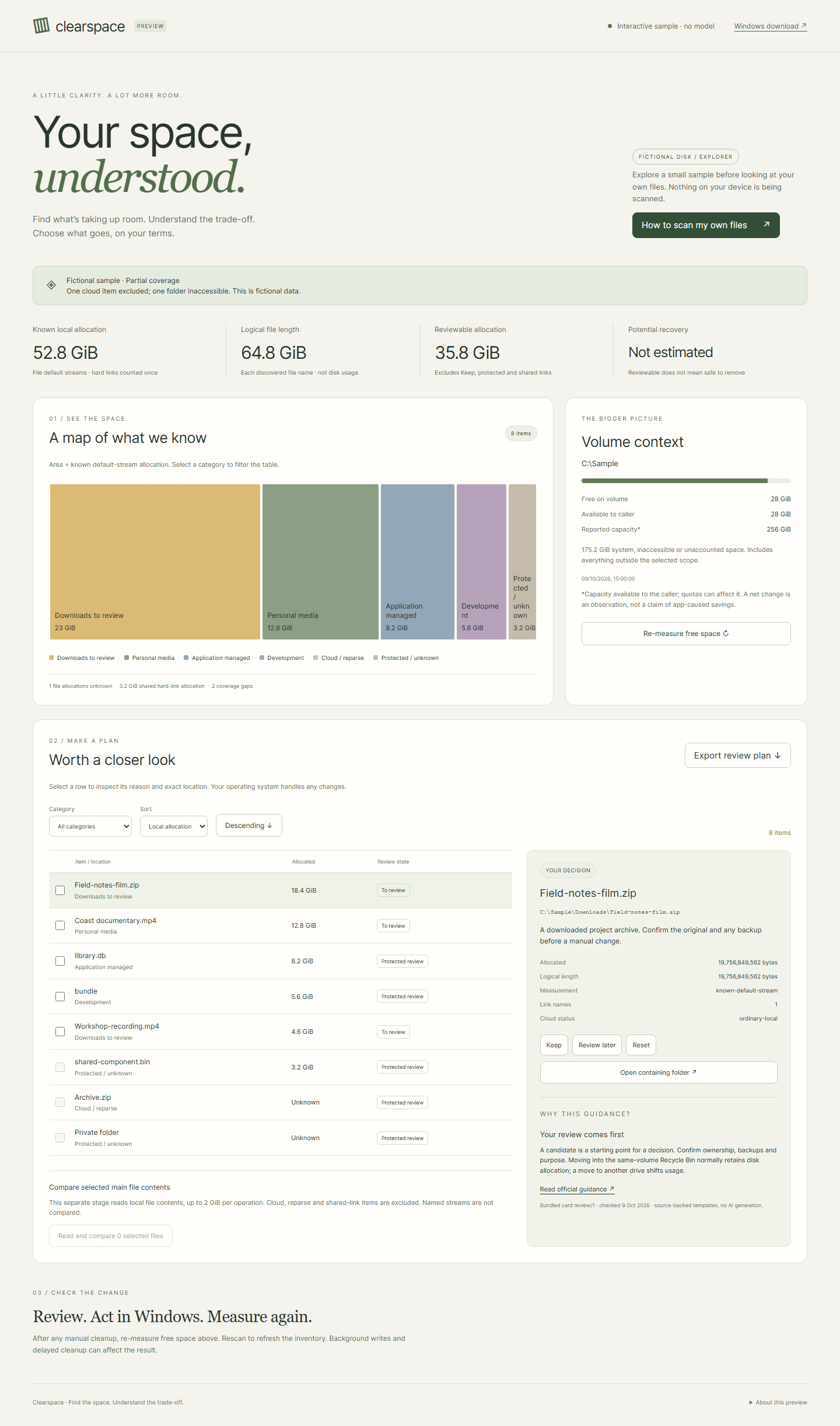Image resolution: width=840 pixels, height=1426 pixels.
Task: Click the shared-component.bin row checkbox
Action: pyautogui.click(x=60, y=1067)
